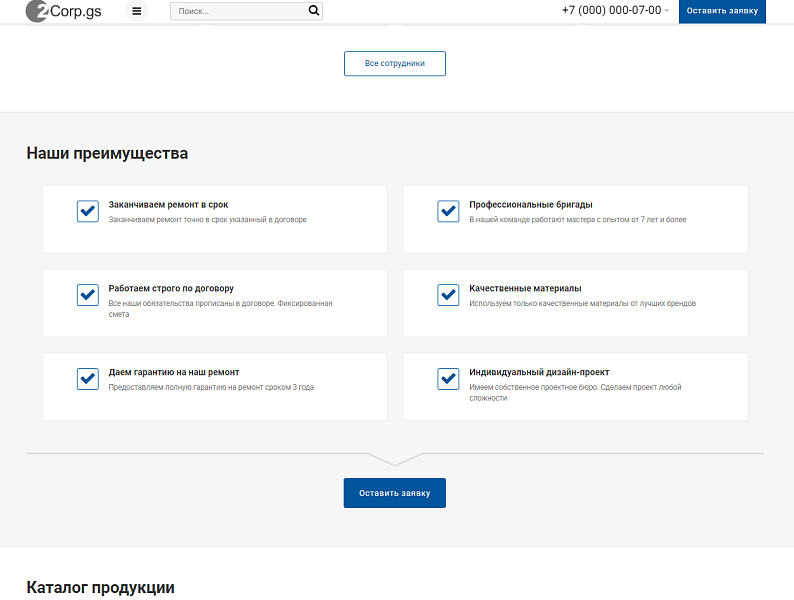Click checkmark icon beside Индивидуальный дизайн-проект
The height and width of the screenshot is (600, 794).
tap(448, 379)
